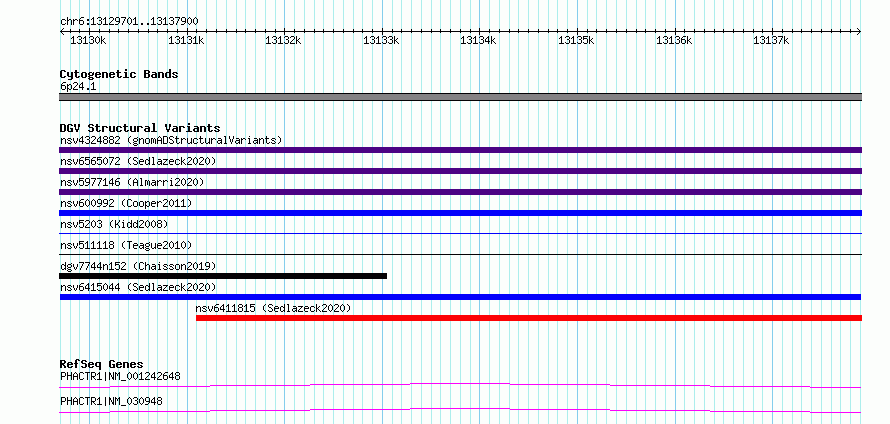The image size is (890, 424).
Task: Select the nsv6565072 (Sedlazeck2020) label
Action: [138, 161]
